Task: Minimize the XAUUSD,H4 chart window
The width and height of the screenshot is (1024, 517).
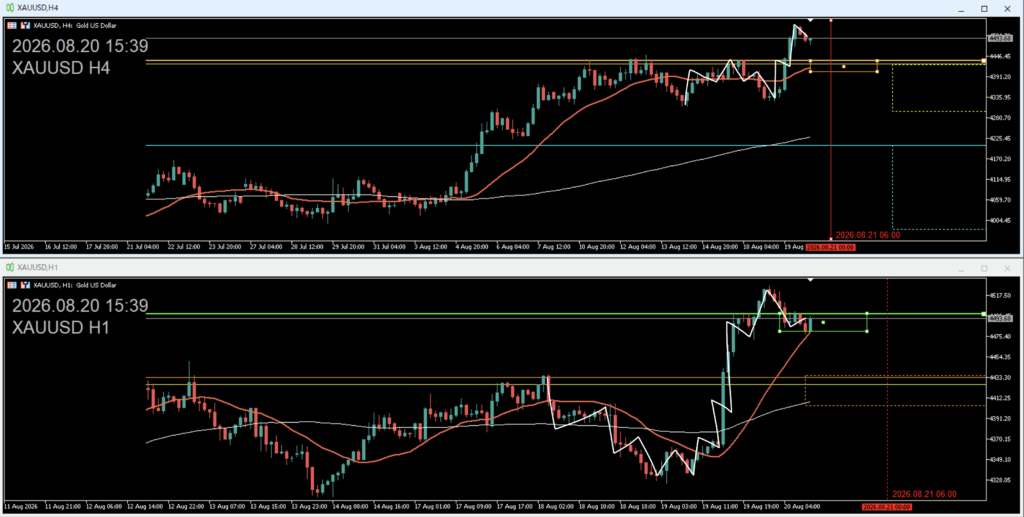Action: pyautogui.click(x=961, y=8)
